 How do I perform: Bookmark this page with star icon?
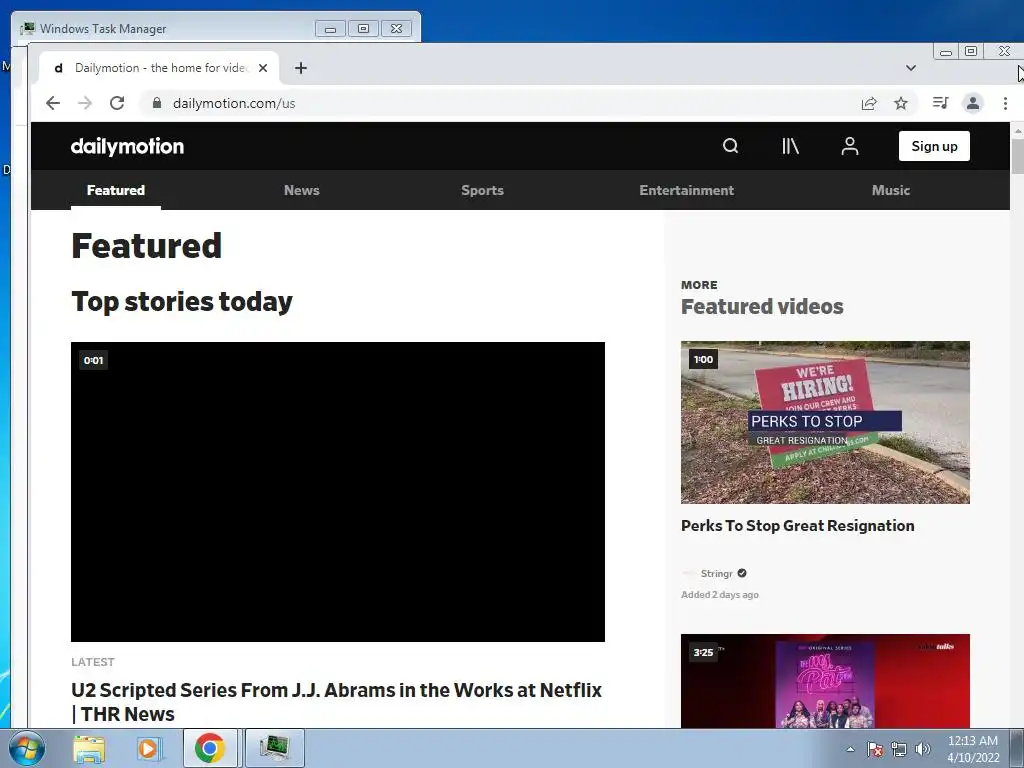[901, 103]
